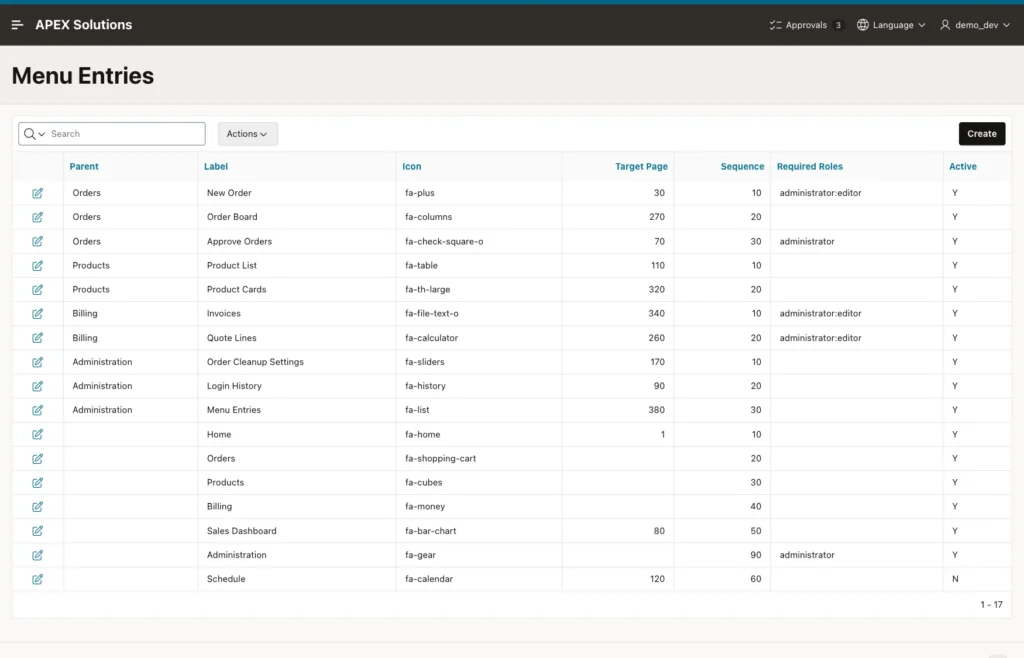Edit the Login History row
This screenshot has width=1024, height=658.
click(37, 386)
